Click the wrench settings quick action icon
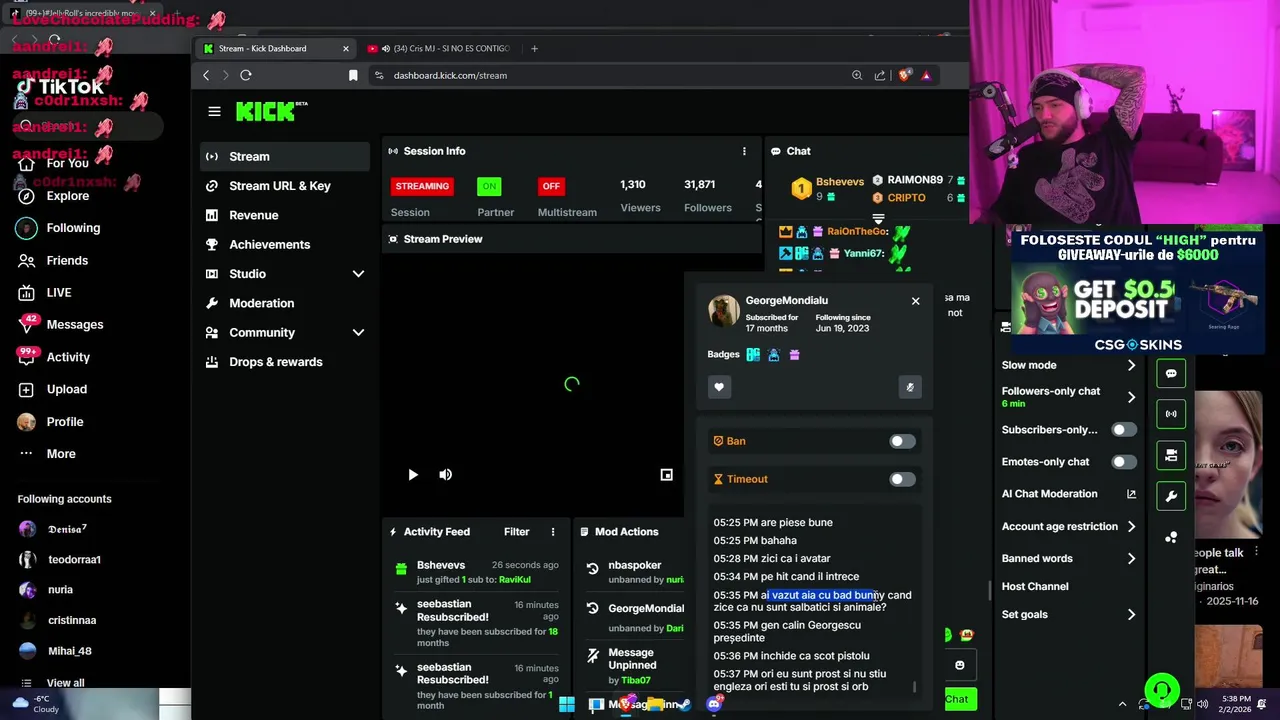This screenshot has width=1280, height=720. click(1171, 496)
